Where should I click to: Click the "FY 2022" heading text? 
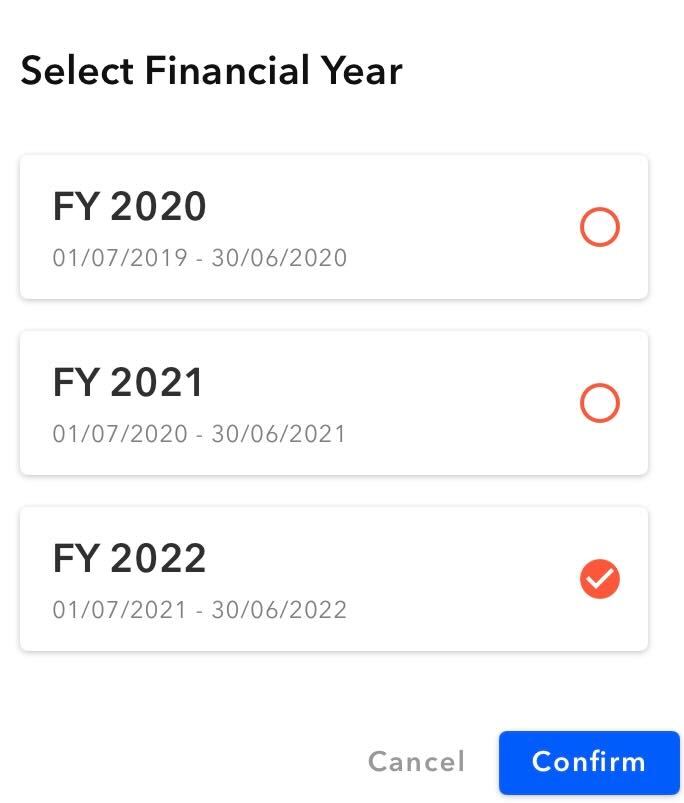(x=129, y=558)
